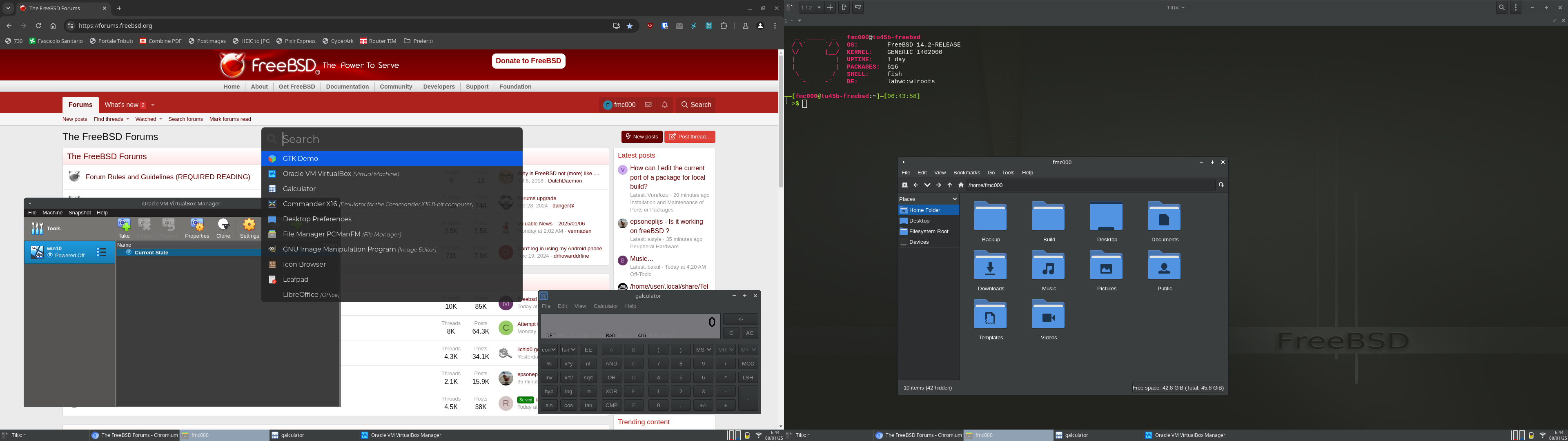This screenshot has width=1568, height=441.
Task: Bookmark page with Chromium star icon
Action: point(630,26)
